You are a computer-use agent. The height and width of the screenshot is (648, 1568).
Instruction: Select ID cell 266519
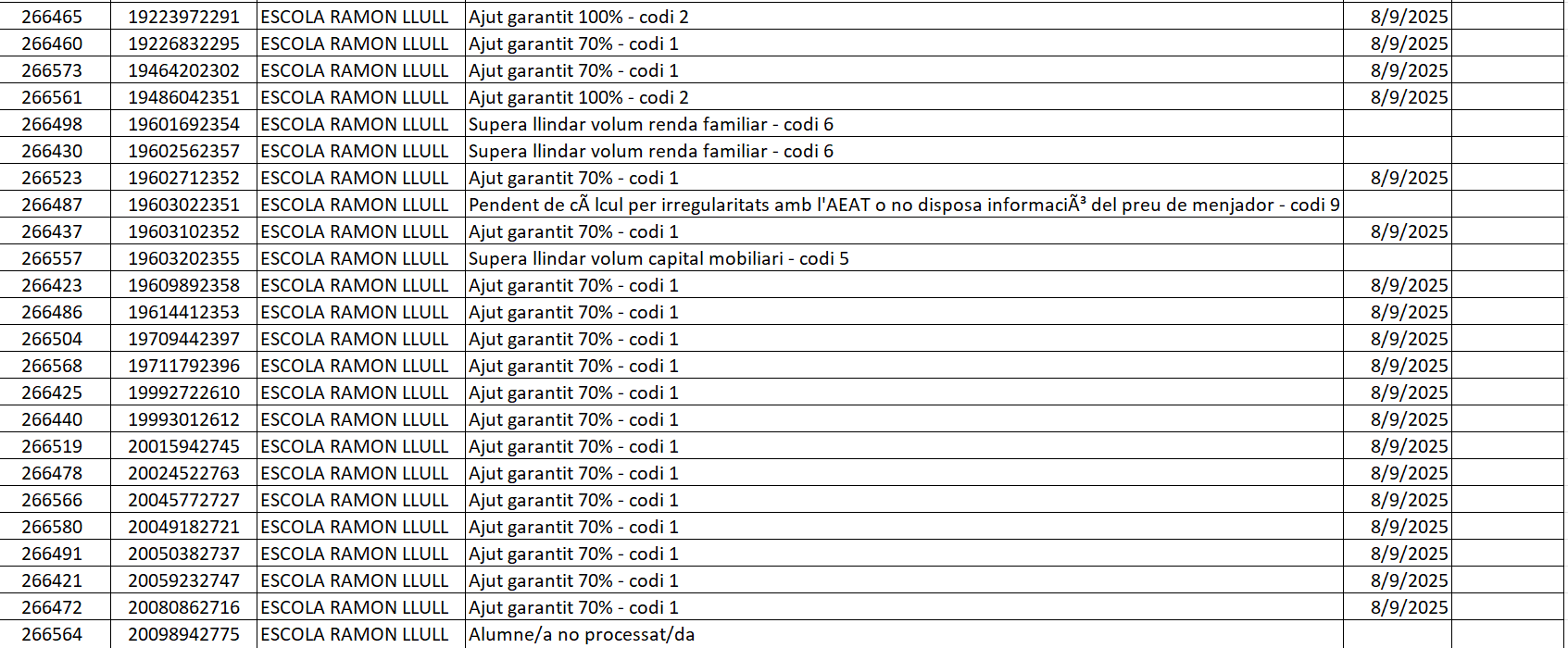(x=52, y=446)
